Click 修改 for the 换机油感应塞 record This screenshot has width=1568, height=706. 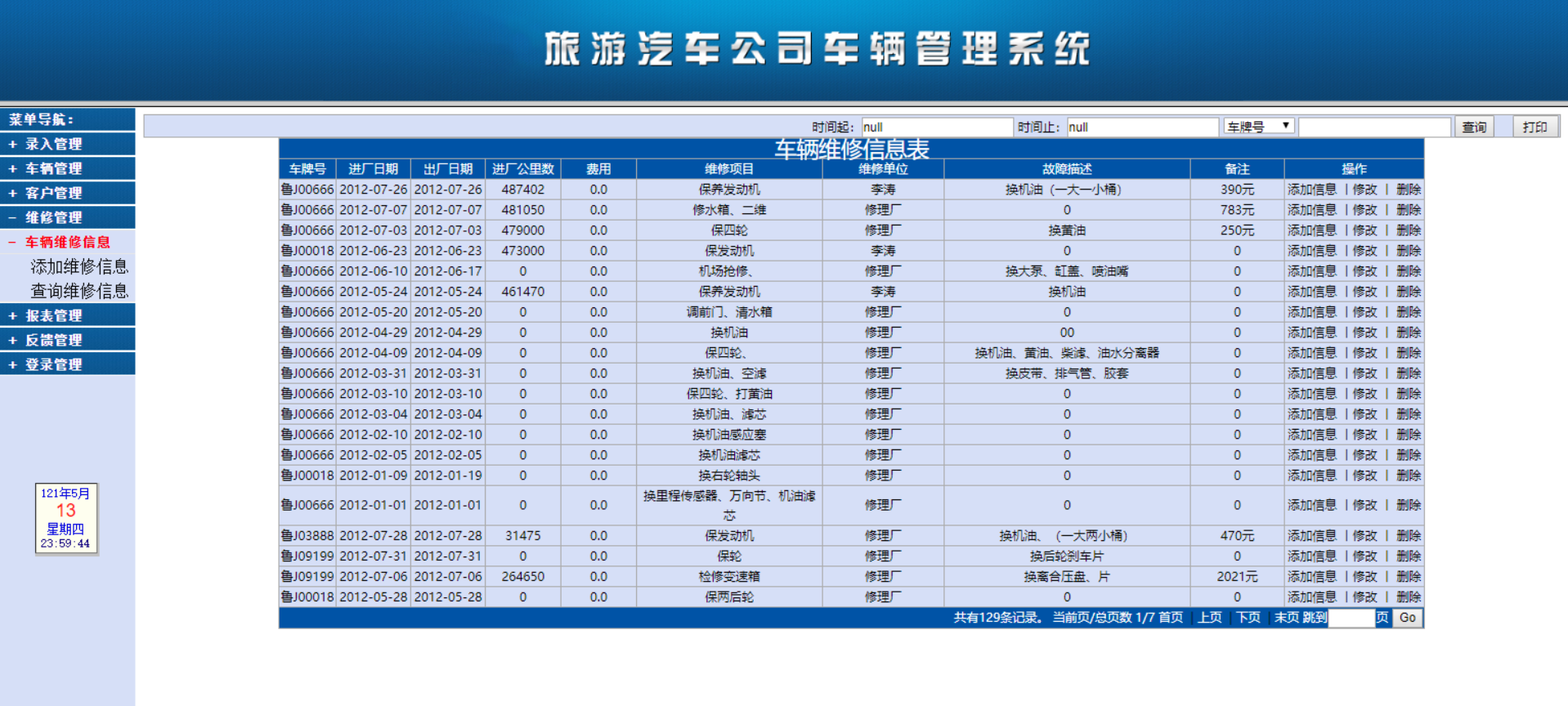click(1364, 435)
